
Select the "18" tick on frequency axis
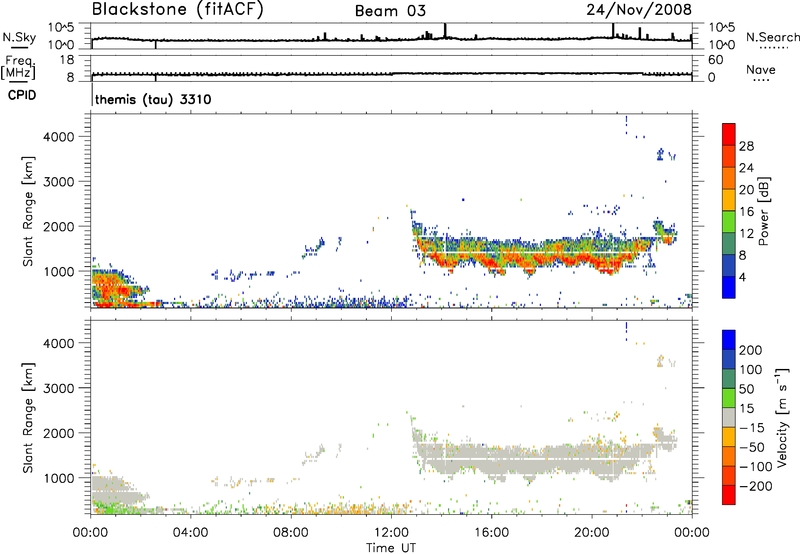tap(67, 60)
